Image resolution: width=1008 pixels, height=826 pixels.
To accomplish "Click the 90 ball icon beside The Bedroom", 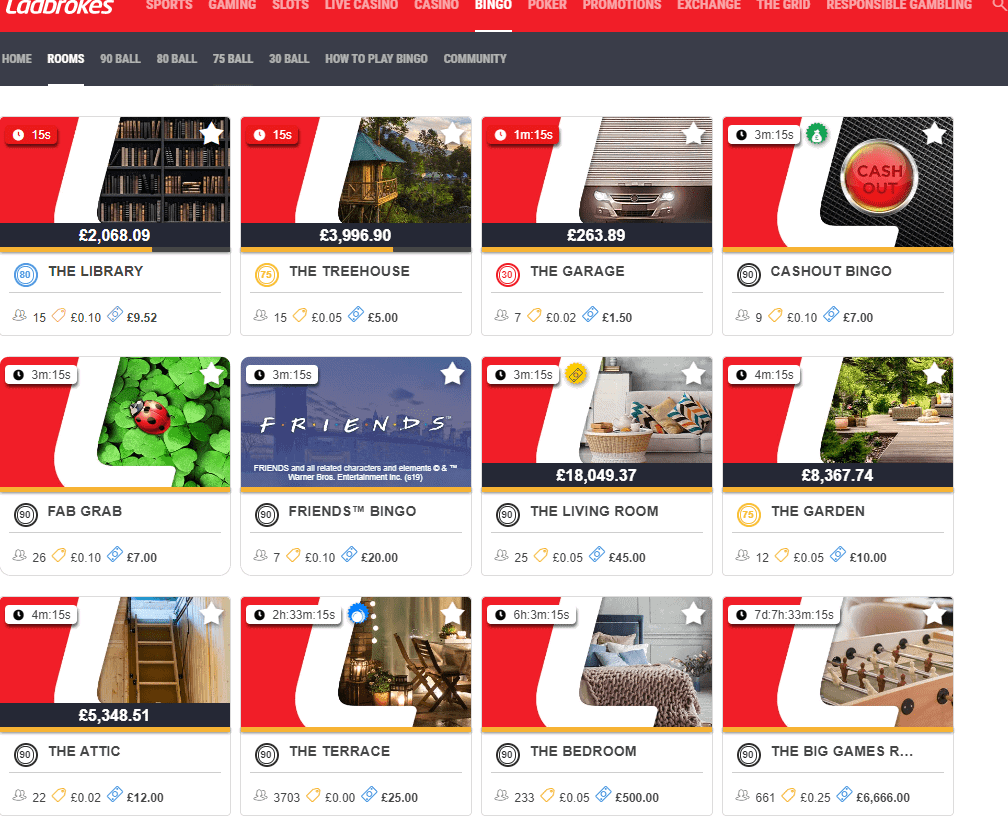I will pyautogui.click(x=507, y=754).
